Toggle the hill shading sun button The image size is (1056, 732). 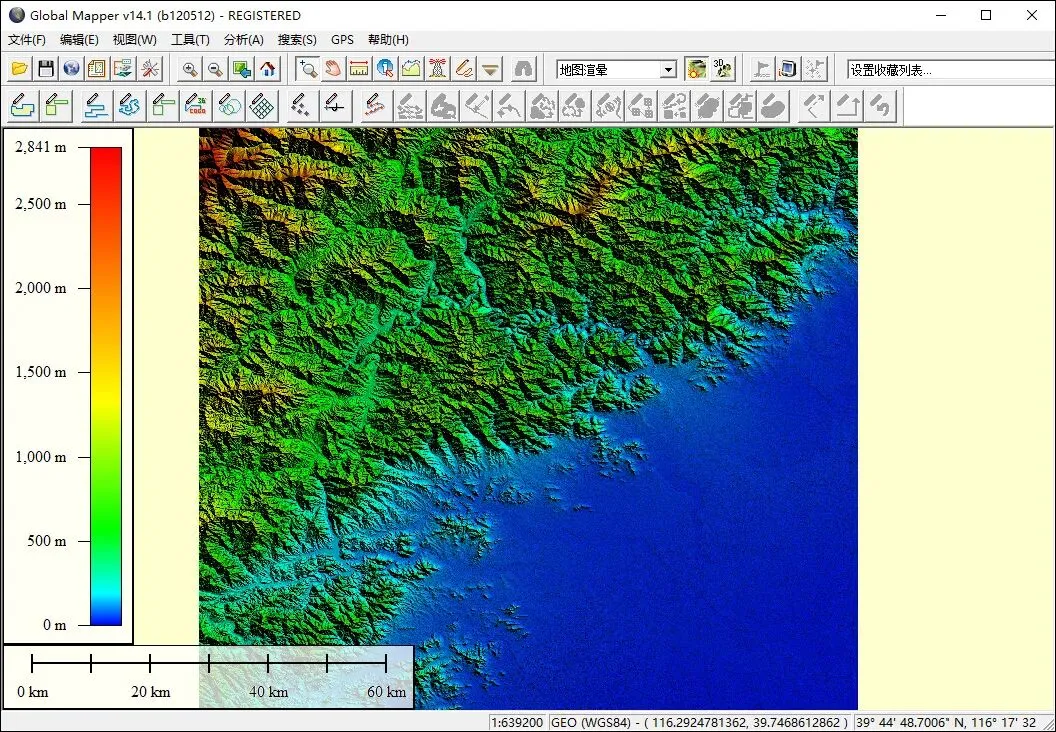(696, 69)
